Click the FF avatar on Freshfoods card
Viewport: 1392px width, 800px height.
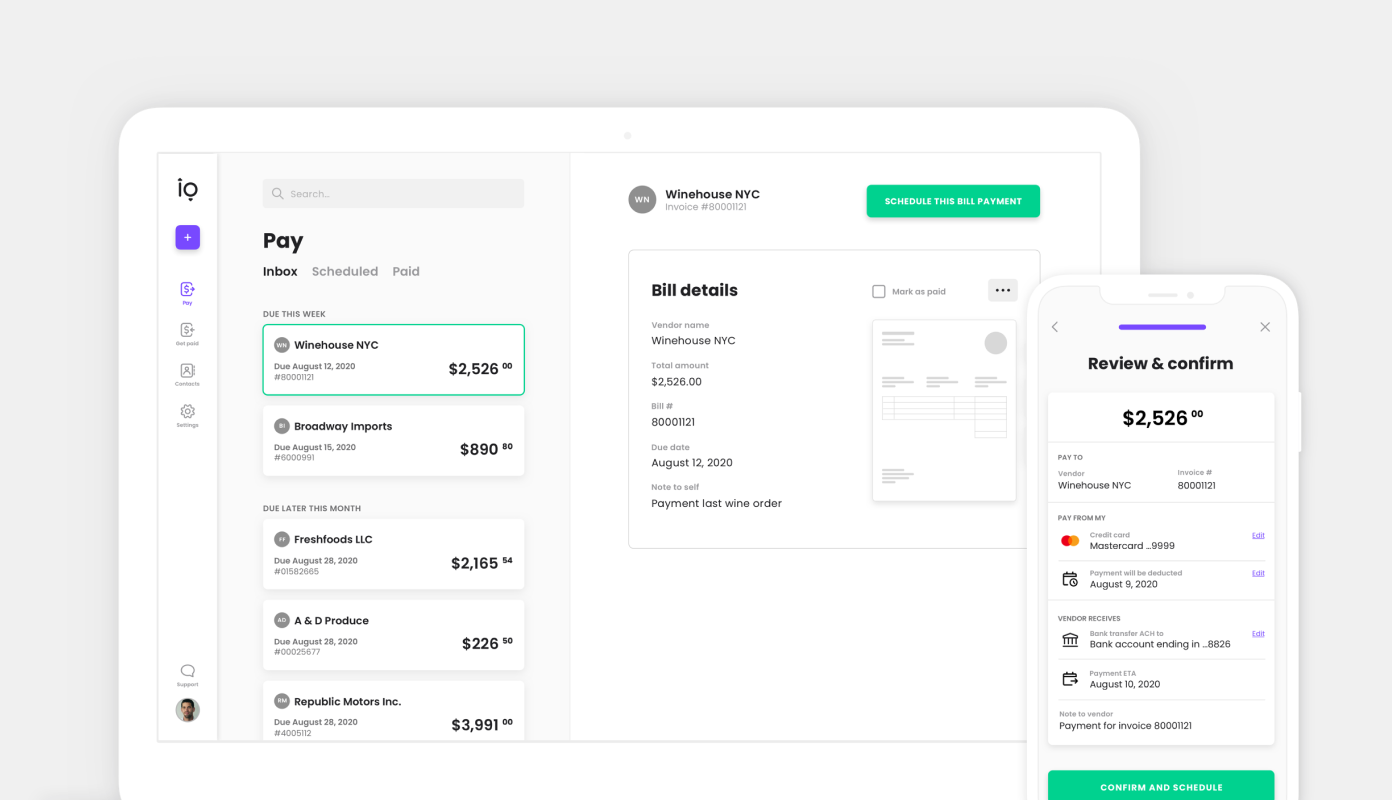281,539
